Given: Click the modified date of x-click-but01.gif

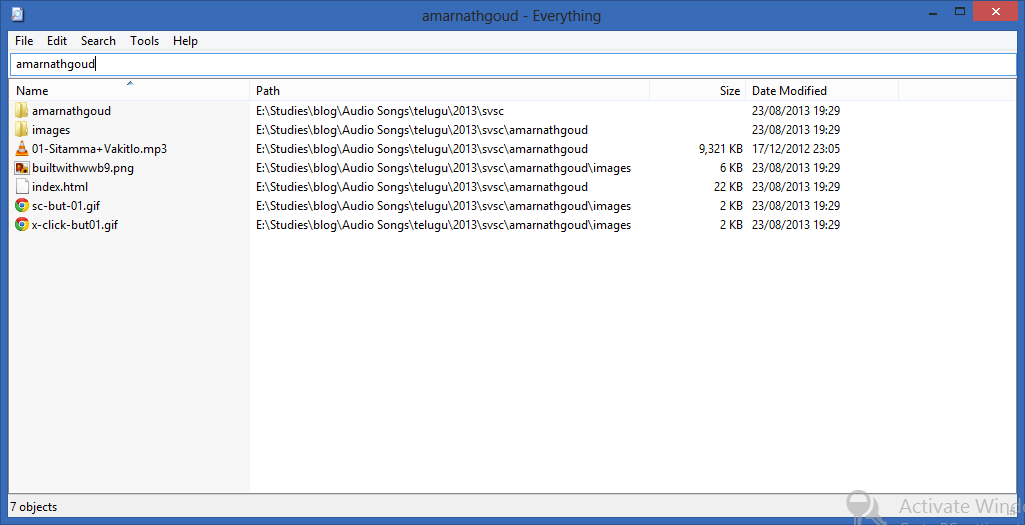Looking at the screenshot, I should [796, 224].
